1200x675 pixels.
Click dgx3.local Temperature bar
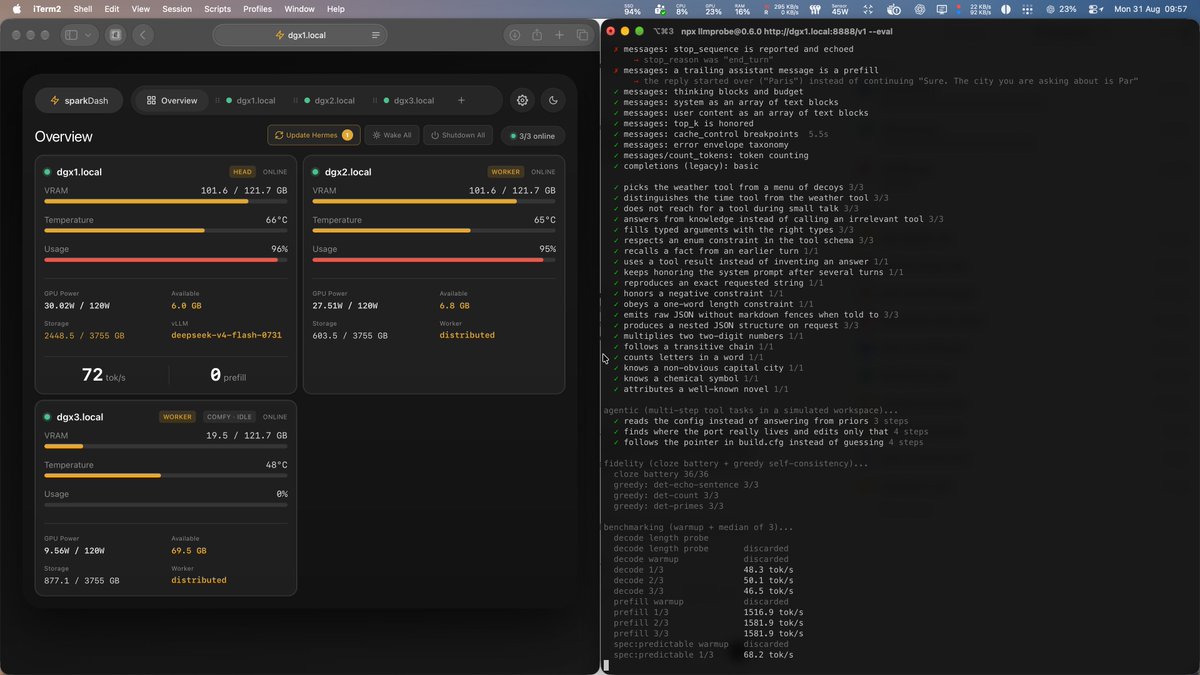coord(166,475)
